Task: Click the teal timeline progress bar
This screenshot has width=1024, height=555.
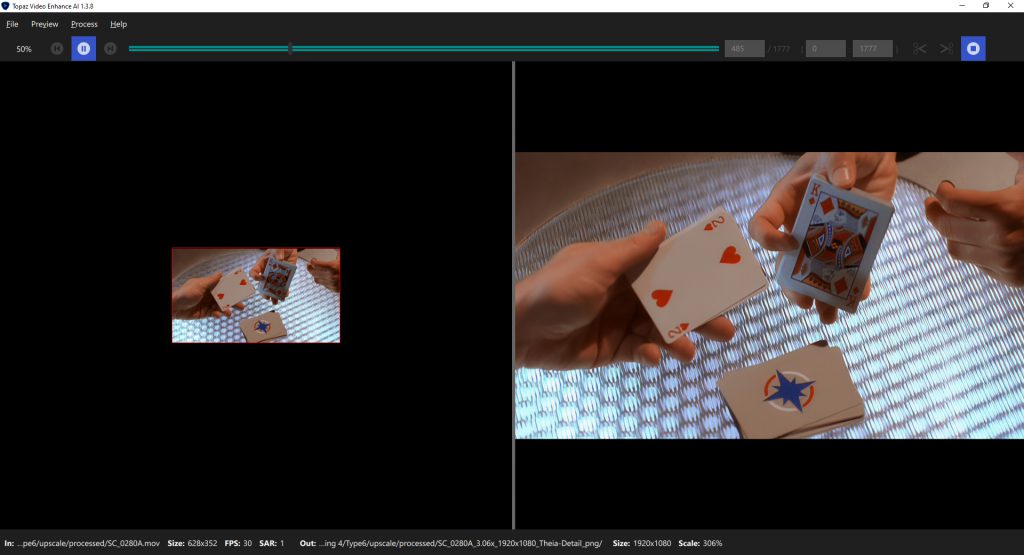Action: pyautogui.click(x=424, y=48)
